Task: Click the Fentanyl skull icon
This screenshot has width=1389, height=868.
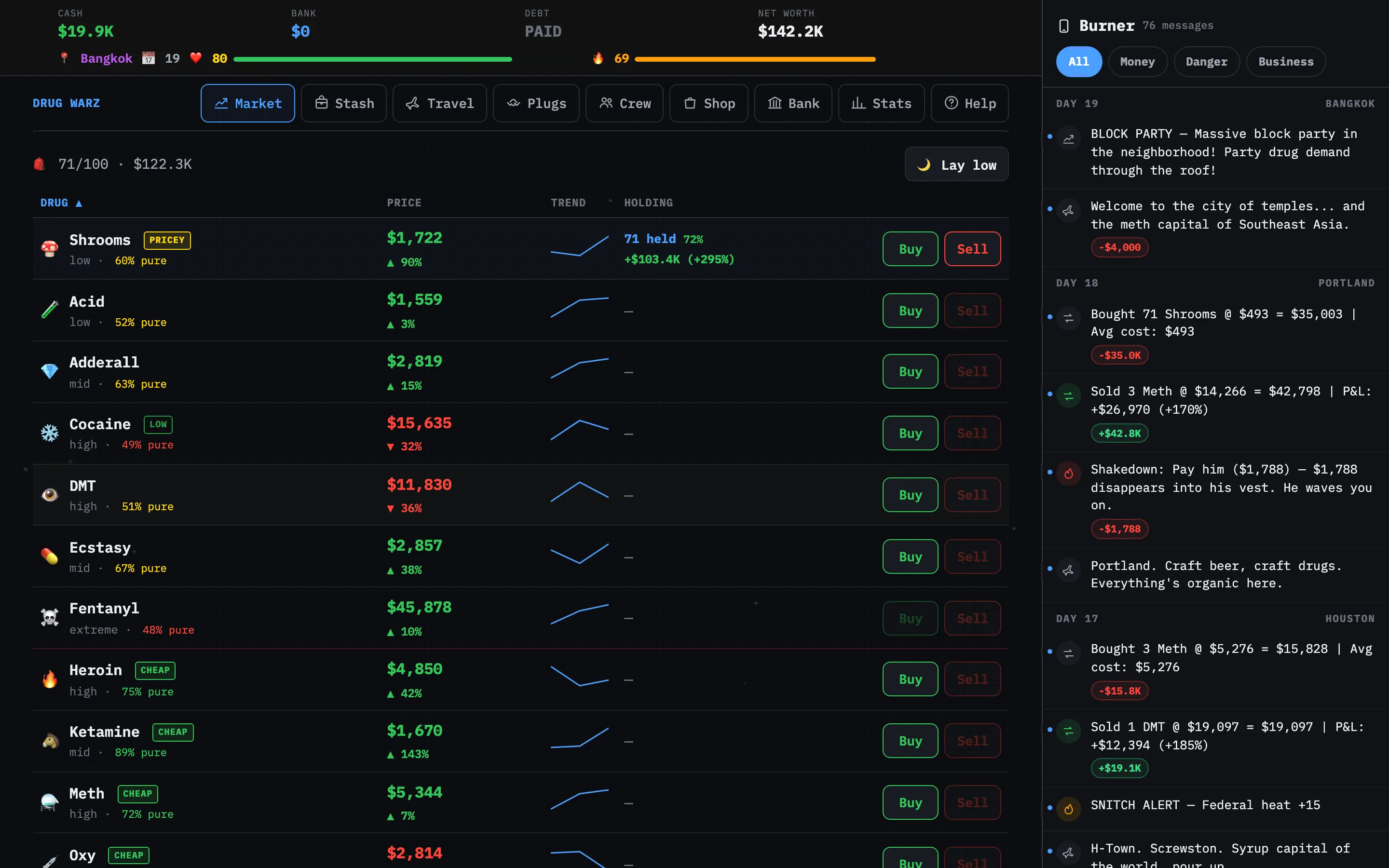Action: (50, 618)
